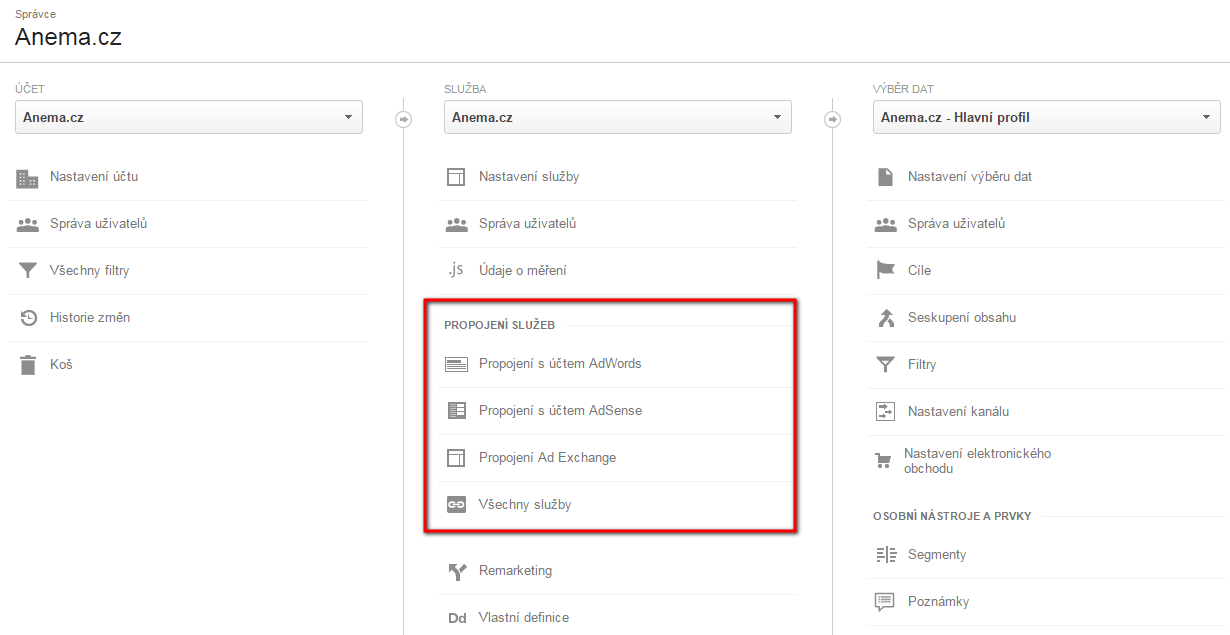
Task: Select Propojení s účtem AdSense
Action: pyautogui.click(x=560, y=411)
